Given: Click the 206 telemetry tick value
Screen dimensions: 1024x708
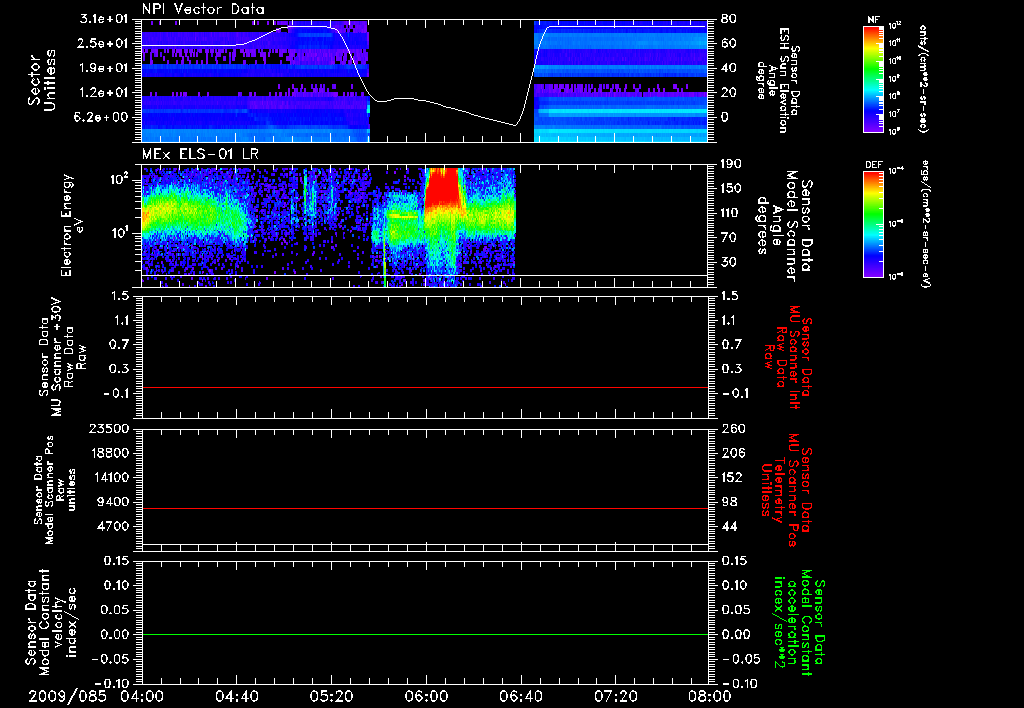Looking at the screenshot, I should 732,453.
